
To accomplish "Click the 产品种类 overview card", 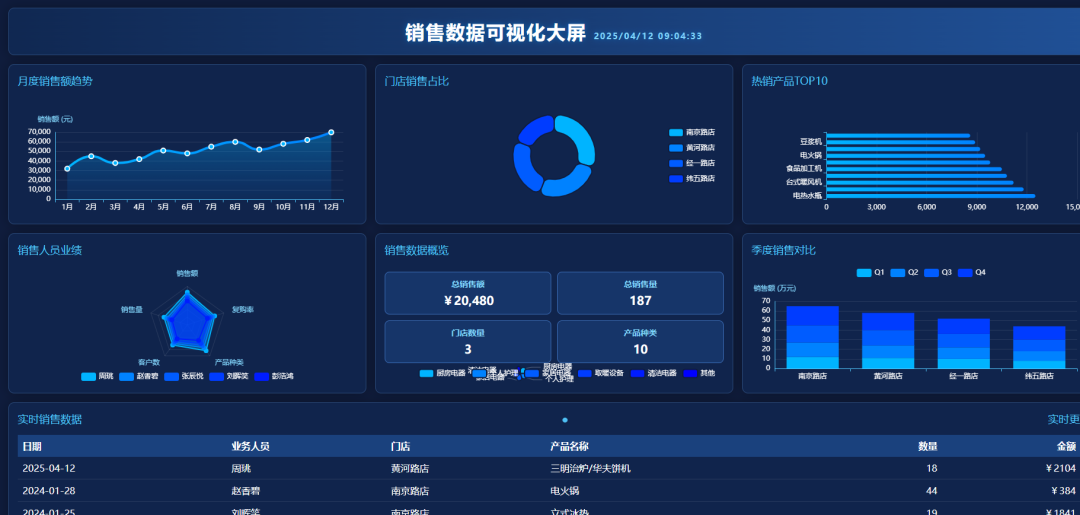I will coord(640,341).
